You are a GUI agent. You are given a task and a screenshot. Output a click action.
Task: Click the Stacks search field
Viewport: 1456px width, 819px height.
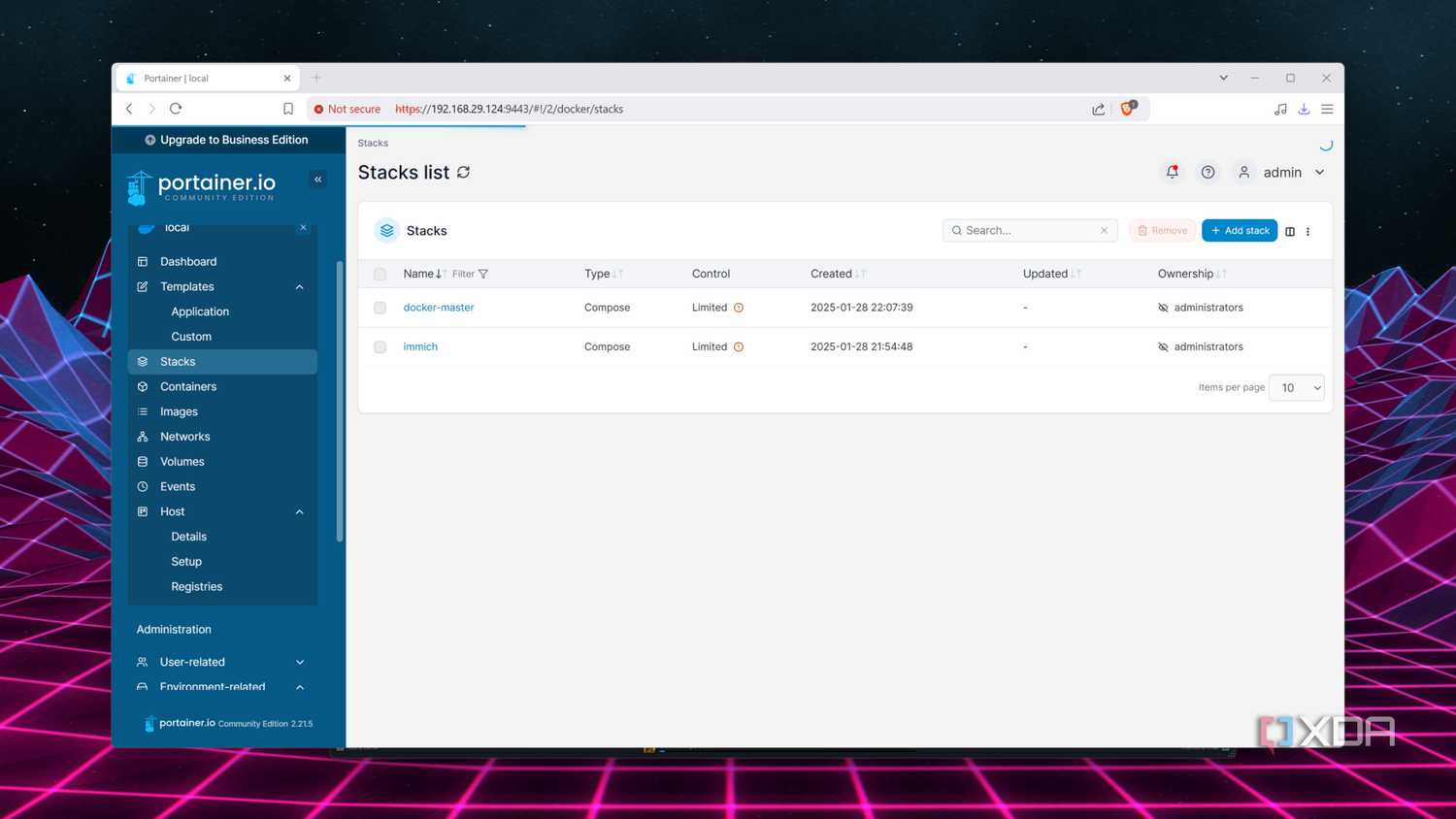(x=1030, y=230)
